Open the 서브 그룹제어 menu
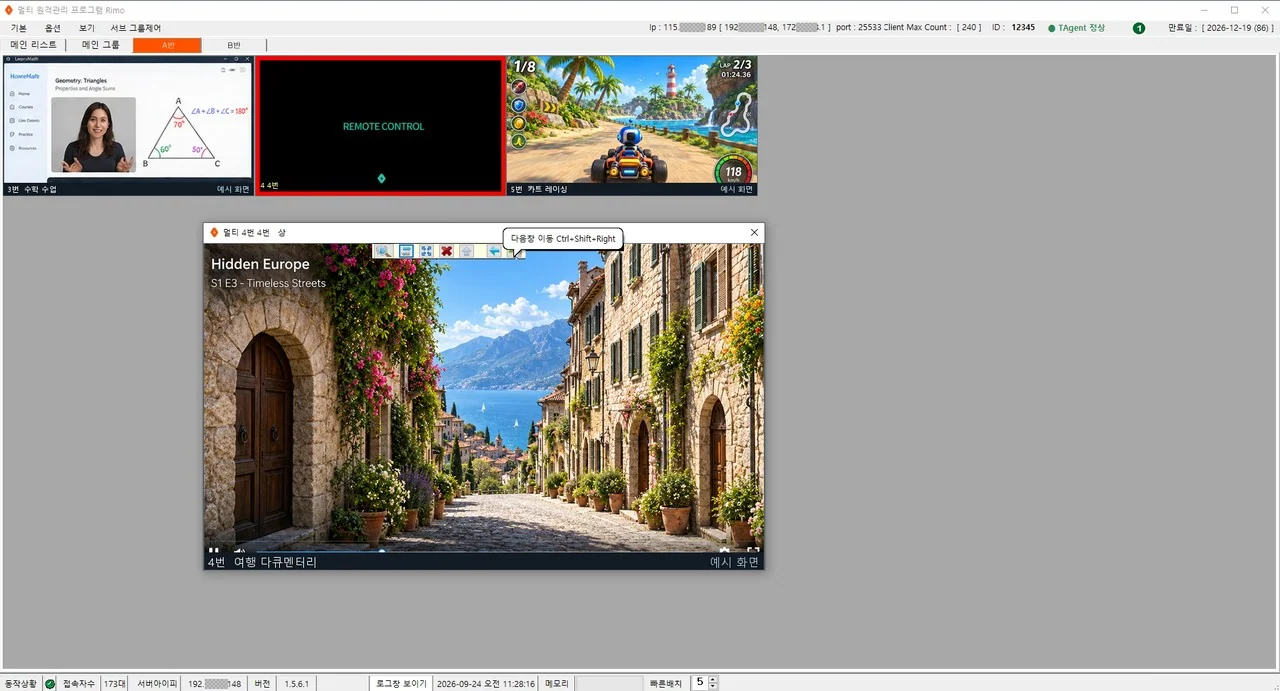1280x691 pixels. click(x=135, y=28)
